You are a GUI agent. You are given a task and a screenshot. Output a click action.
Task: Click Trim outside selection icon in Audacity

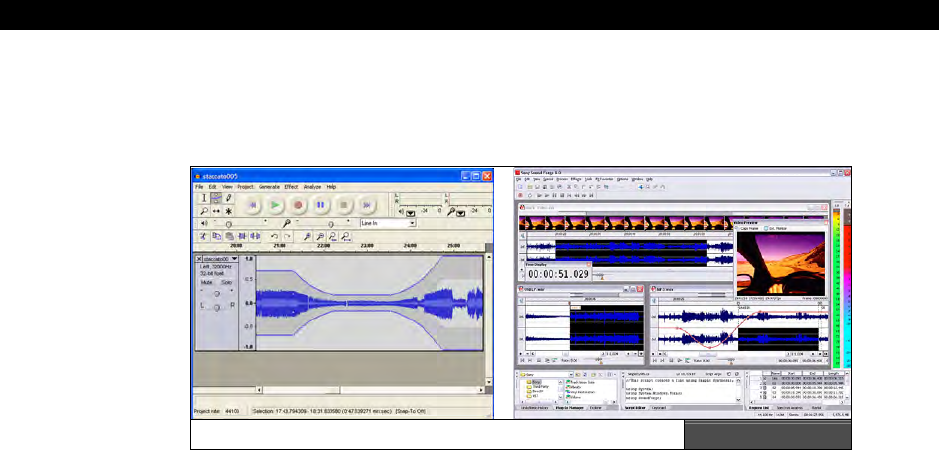pos(242,237)
